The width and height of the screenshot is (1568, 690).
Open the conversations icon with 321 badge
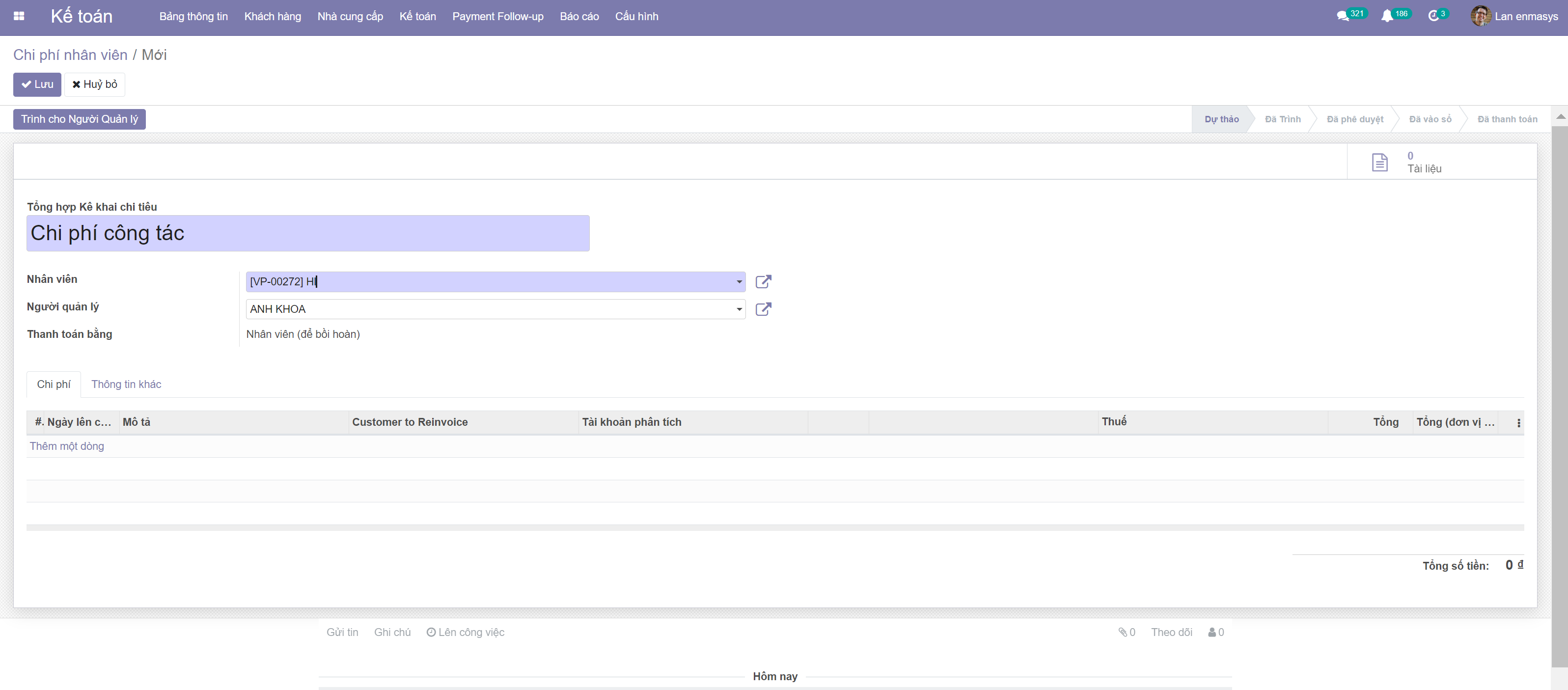[x=1342, y=16]
